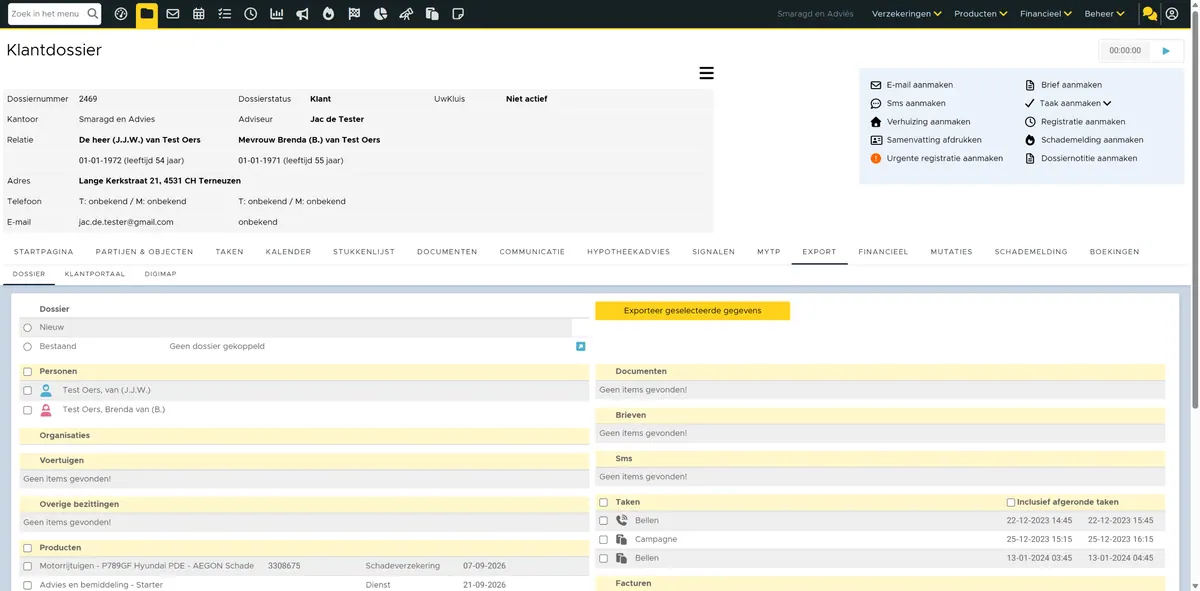Open the clock icon in top toolbar
The width and height of the screenshot is (1200, 591).
point(251,14)
